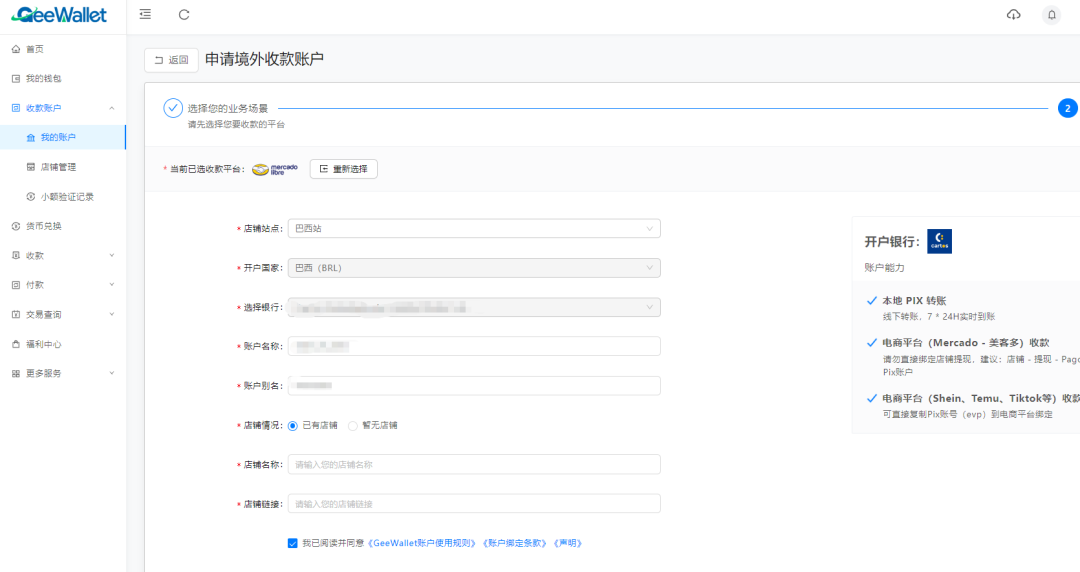Expand the 更多服务 menu chevron

click(112, 374)
